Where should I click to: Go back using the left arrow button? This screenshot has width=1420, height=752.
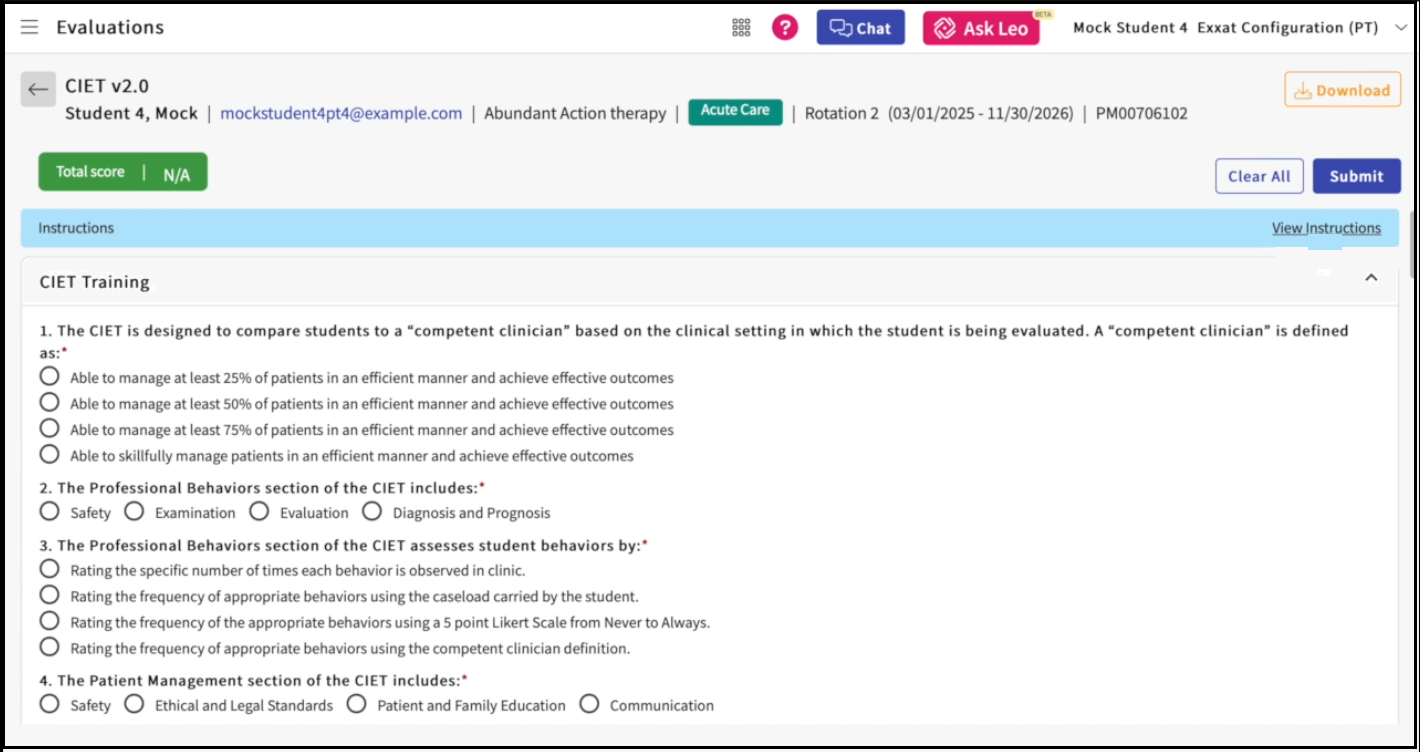pos(38,90)
